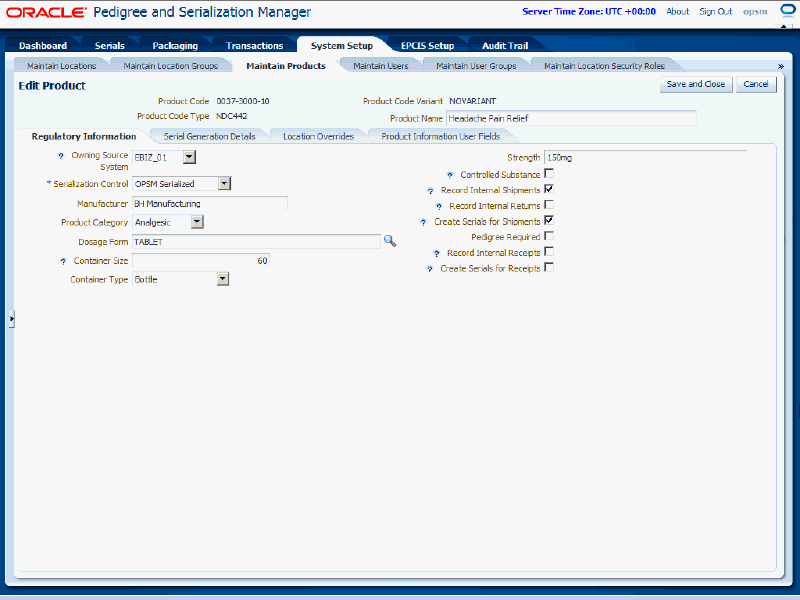Open Product Category dropdown
The height and width of the screenshot is (600, 800).
click(197, 222)
